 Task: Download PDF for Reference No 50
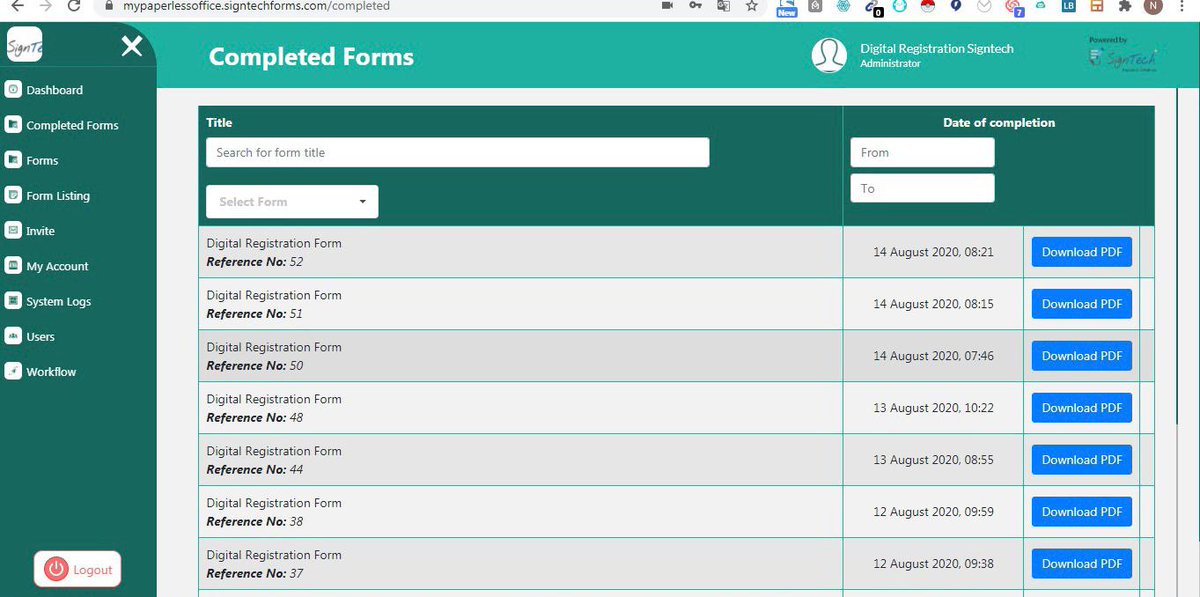(x=1082, y=356)
